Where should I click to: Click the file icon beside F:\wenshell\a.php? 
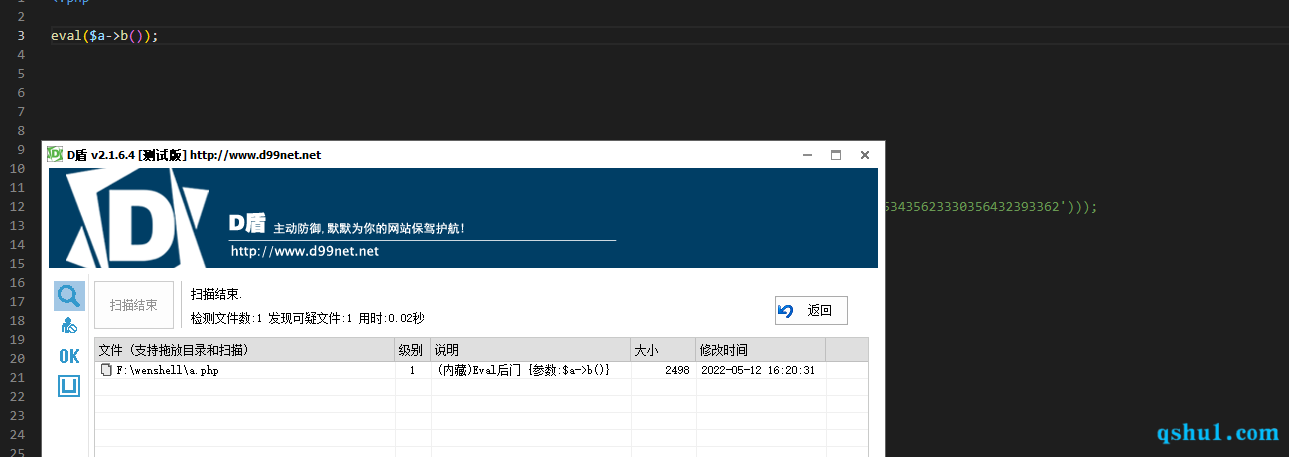point(106,370)
